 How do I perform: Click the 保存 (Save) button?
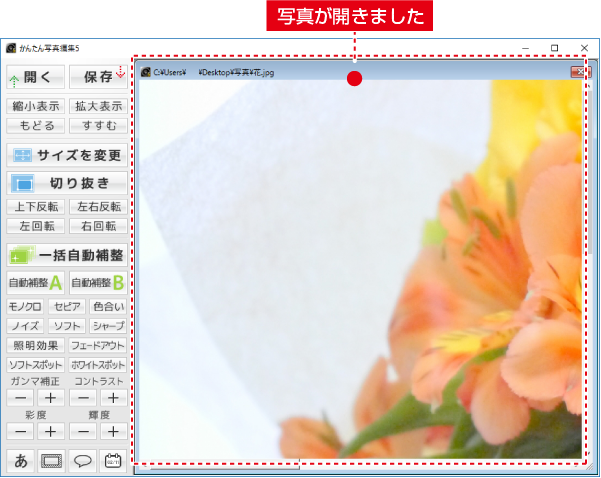[x=99, y=76]
